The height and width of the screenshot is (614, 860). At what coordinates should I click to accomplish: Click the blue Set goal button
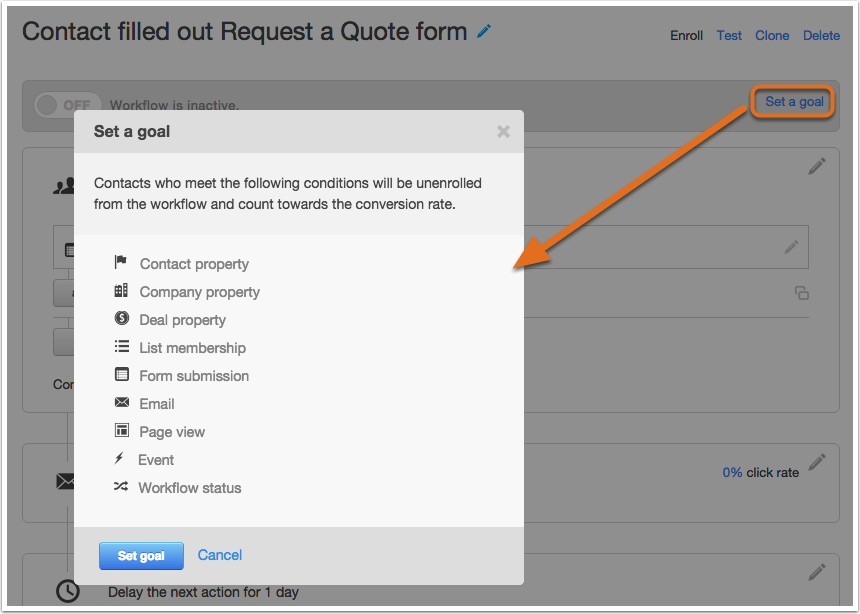point(142,556)
